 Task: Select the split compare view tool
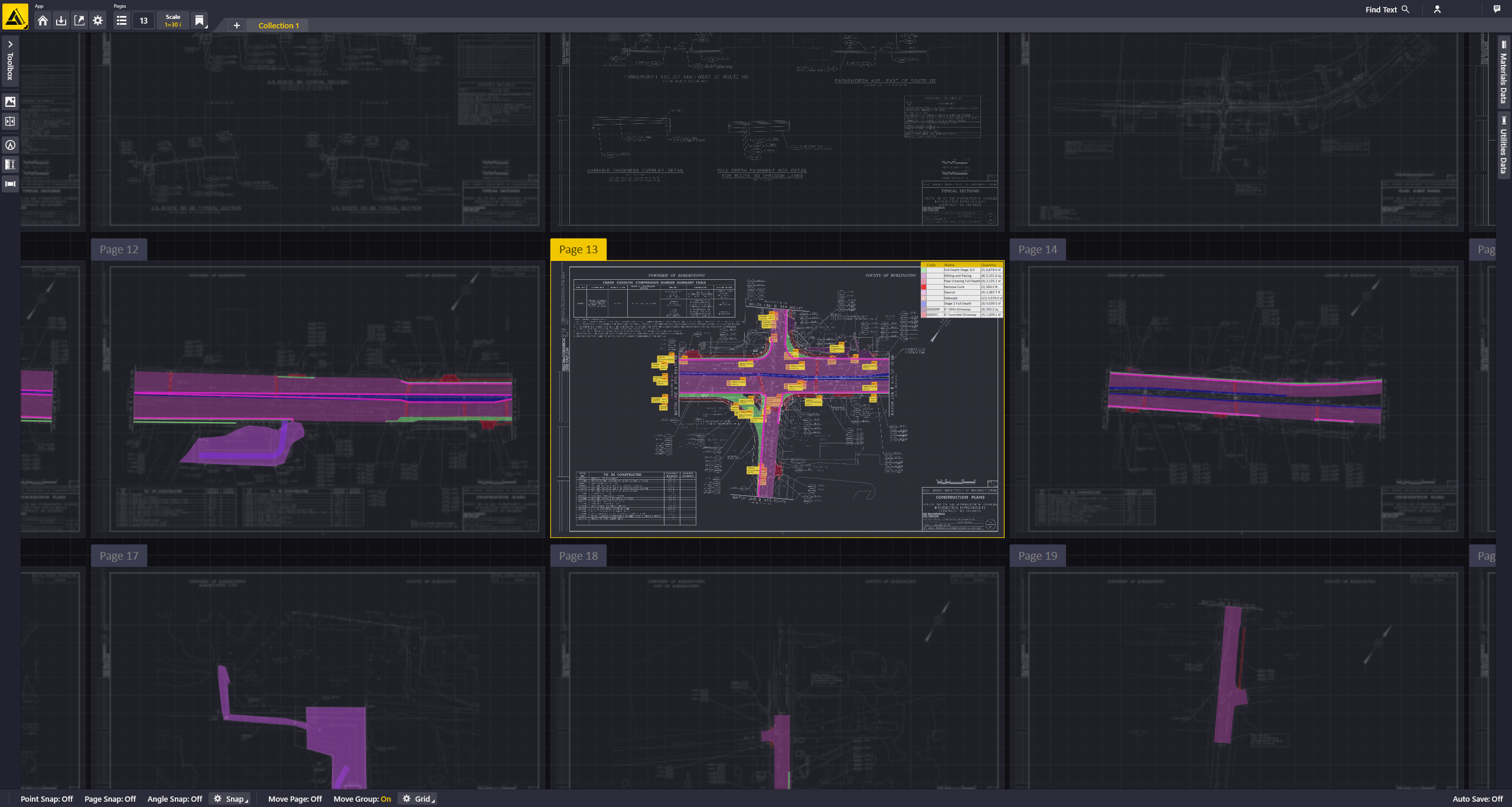click(x=10, y=122)
